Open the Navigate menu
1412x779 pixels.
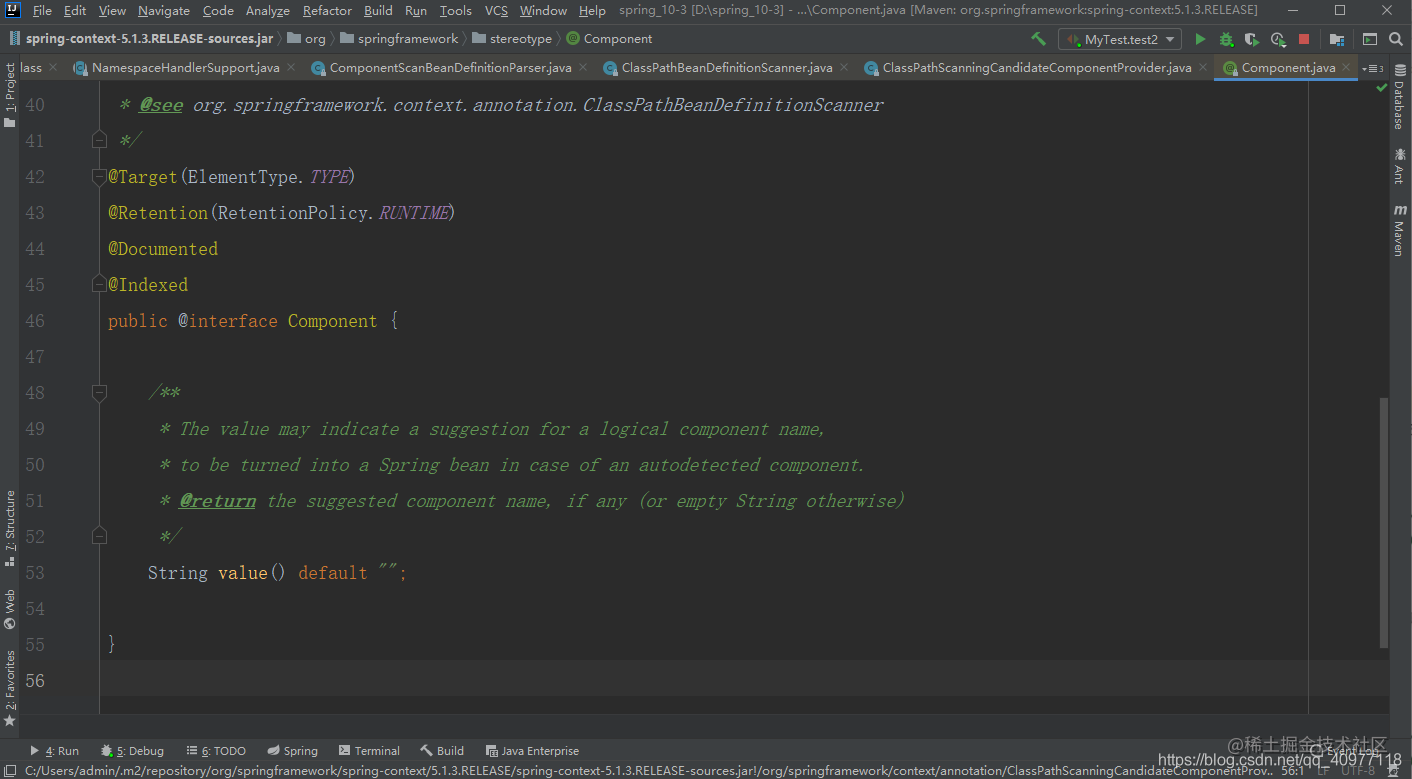(x=164, y=11)
